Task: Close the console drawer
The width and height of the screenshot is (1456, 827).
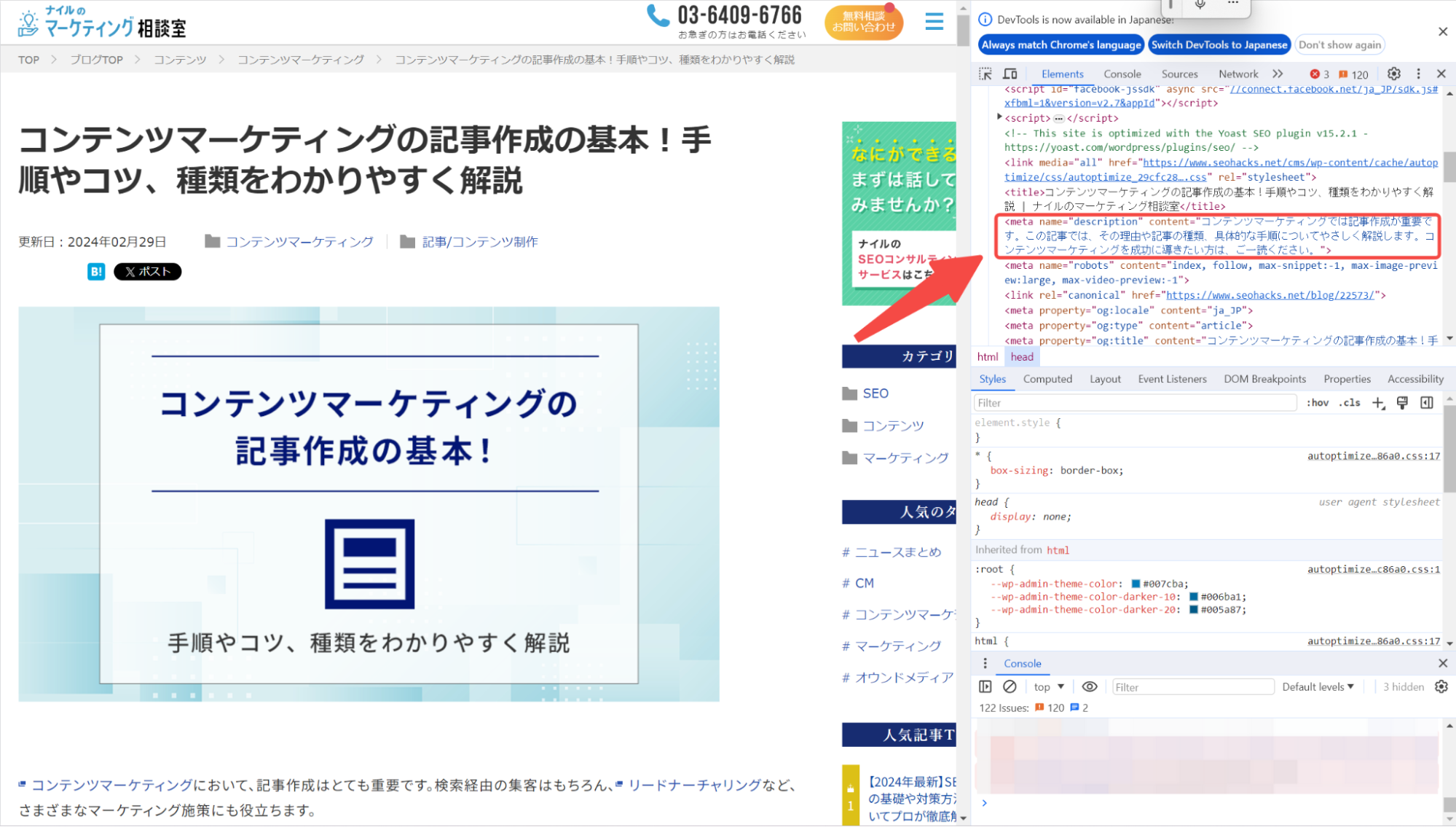Action: [1443, 663]
